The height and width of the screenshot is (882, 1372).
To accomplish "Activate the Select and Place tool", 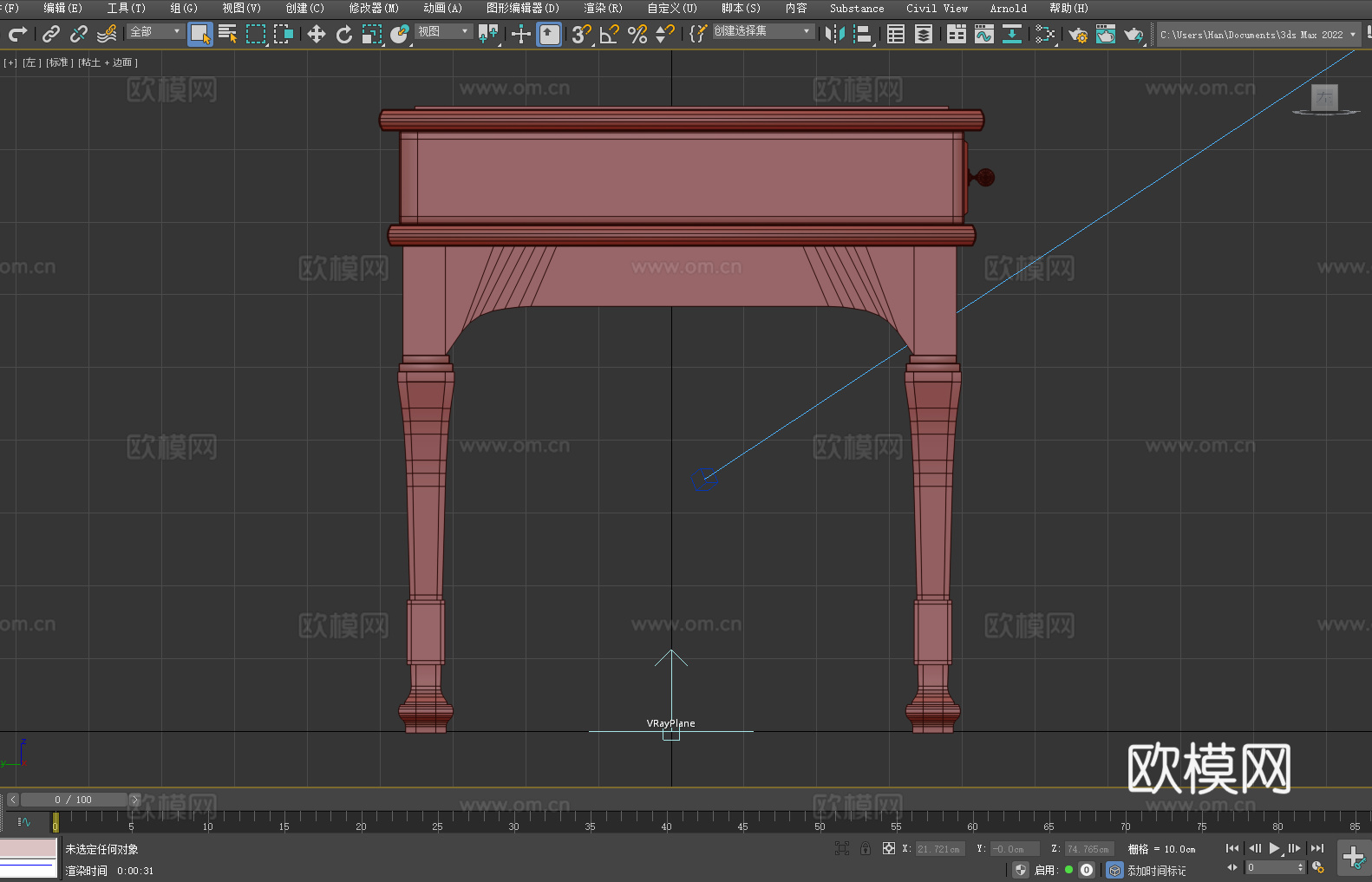I will click(x=400, y=34).
